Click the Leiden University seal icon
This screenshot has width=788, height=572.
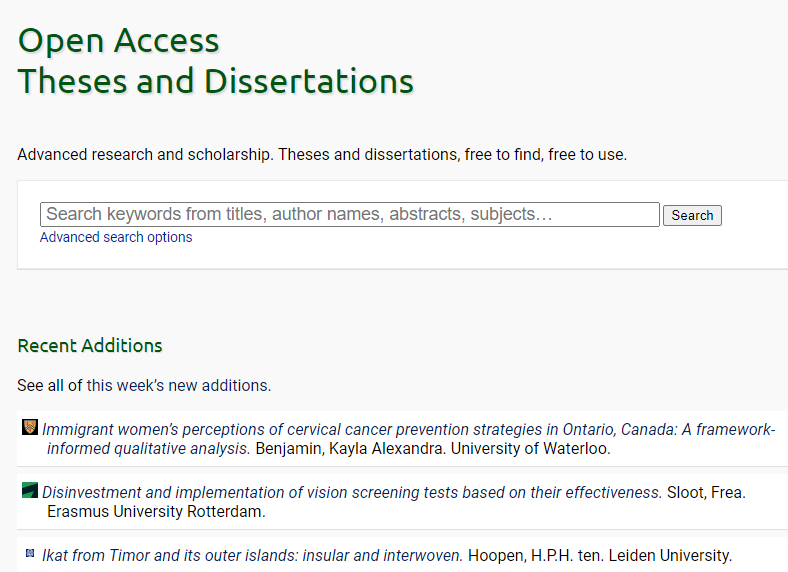coord(30,552)
